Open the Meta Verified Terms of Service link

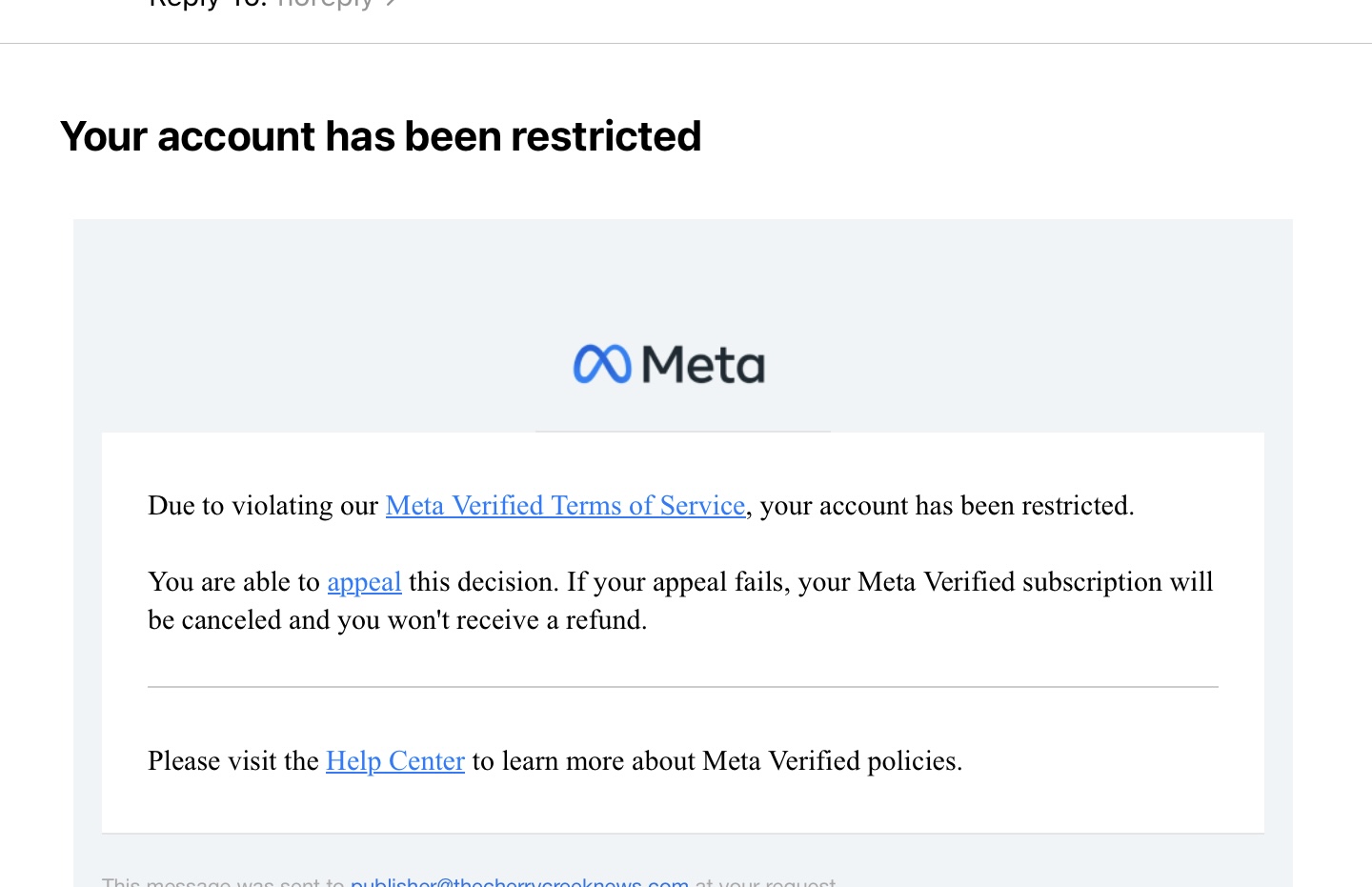coord(565,505)
